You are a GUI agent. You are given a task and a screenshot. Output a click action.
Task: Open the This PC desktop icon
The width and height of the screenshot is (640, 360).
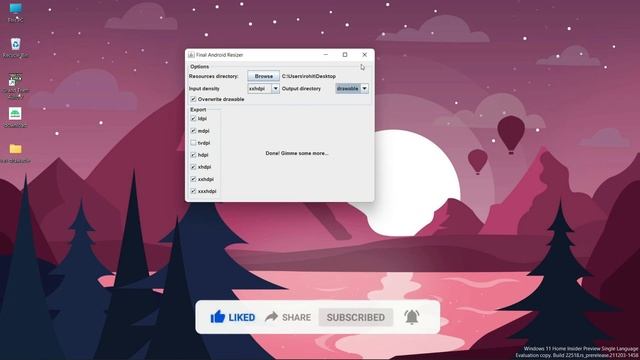pos(16,12)
